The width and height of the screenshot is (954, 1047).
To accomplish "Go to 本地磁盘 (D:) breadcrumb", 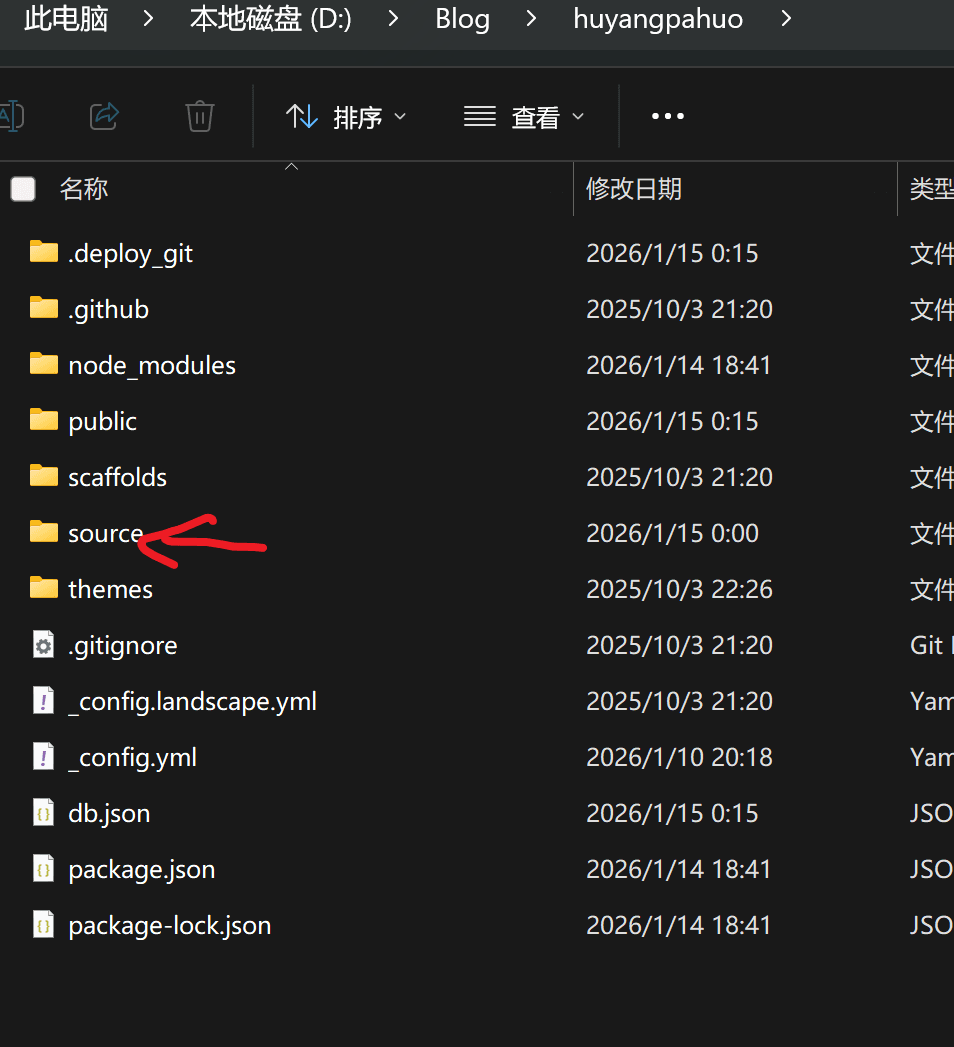I will click(x=270, y=19).
